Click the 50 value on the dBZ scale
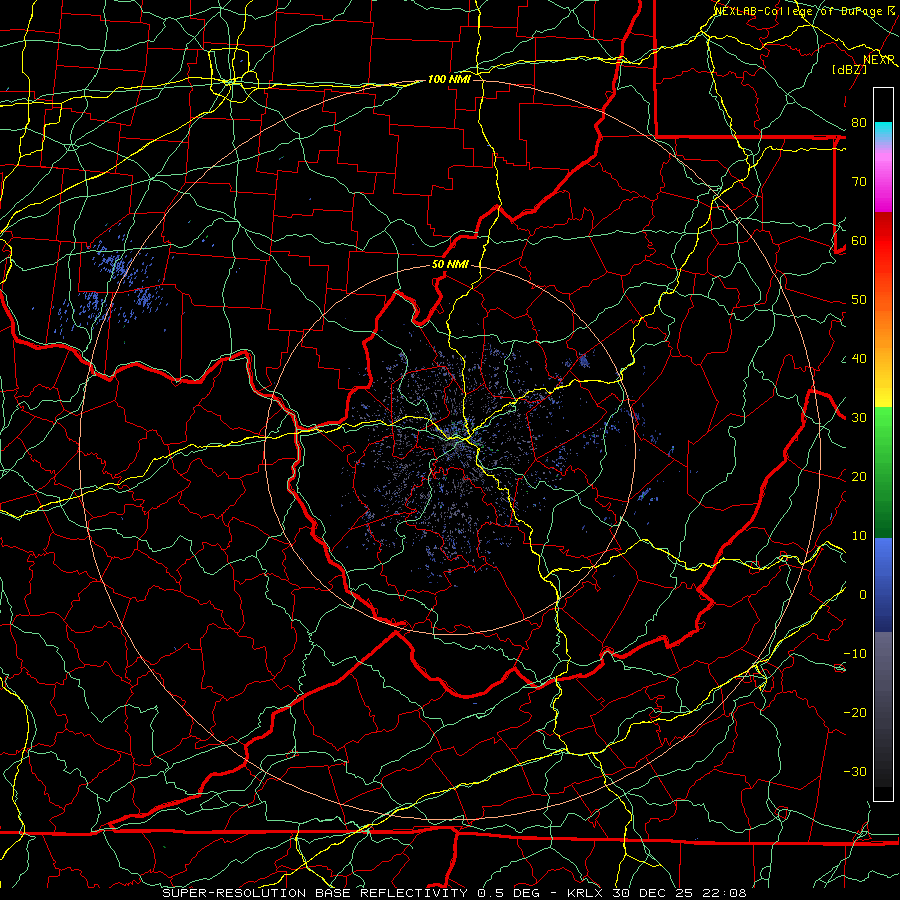This screenshot has width=900, height=900. pos(859,300)
